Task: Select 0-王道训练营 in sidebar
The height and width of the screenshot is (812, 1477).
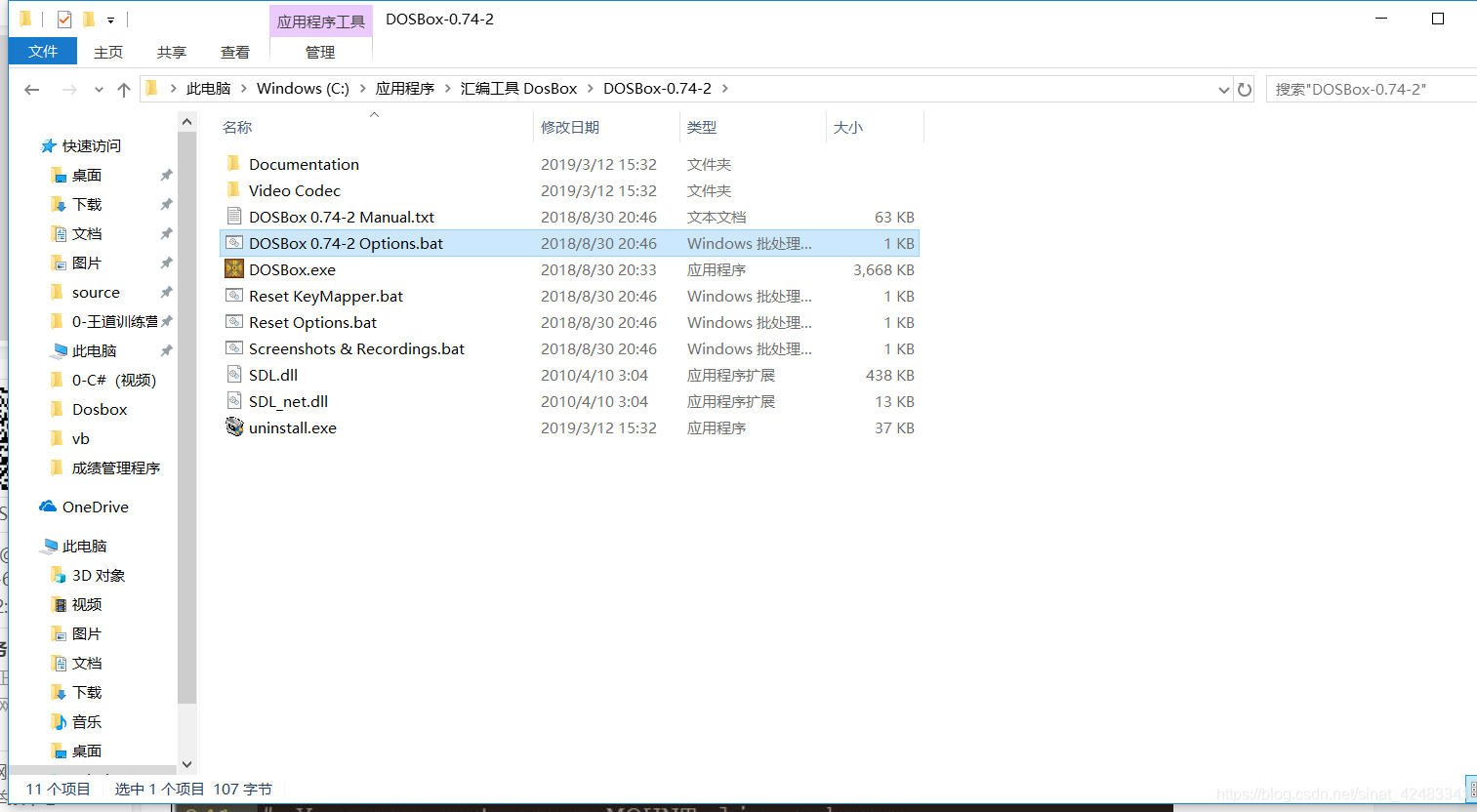Action: (114, 322)
